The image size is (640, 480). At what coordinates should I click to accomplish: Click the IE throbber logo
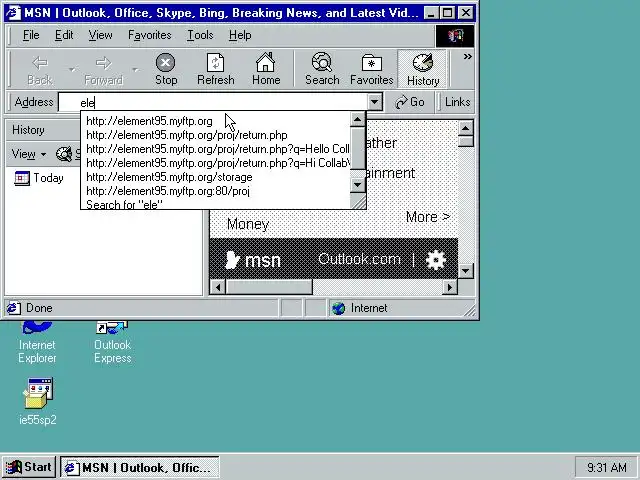[x=455, y=36]
